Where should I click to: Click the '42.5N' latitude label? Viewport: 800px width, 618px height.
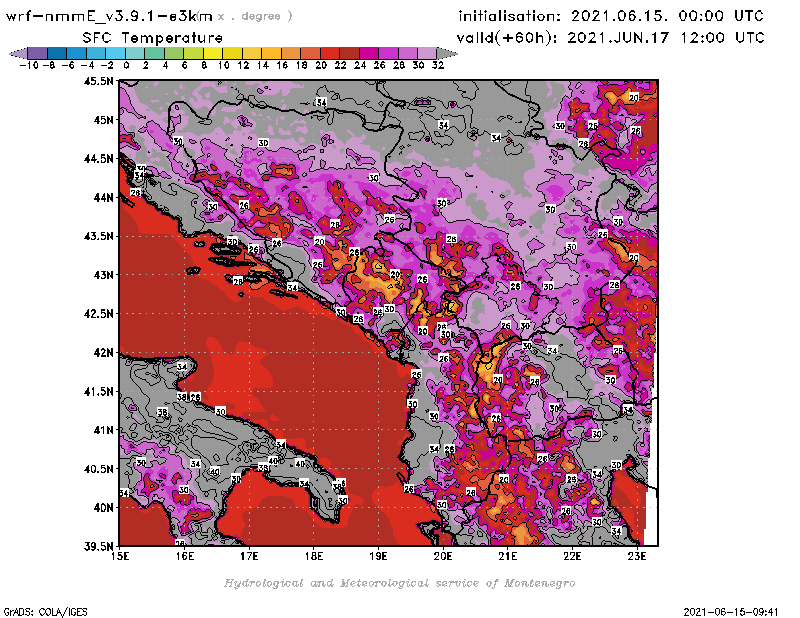click(98, 314)
